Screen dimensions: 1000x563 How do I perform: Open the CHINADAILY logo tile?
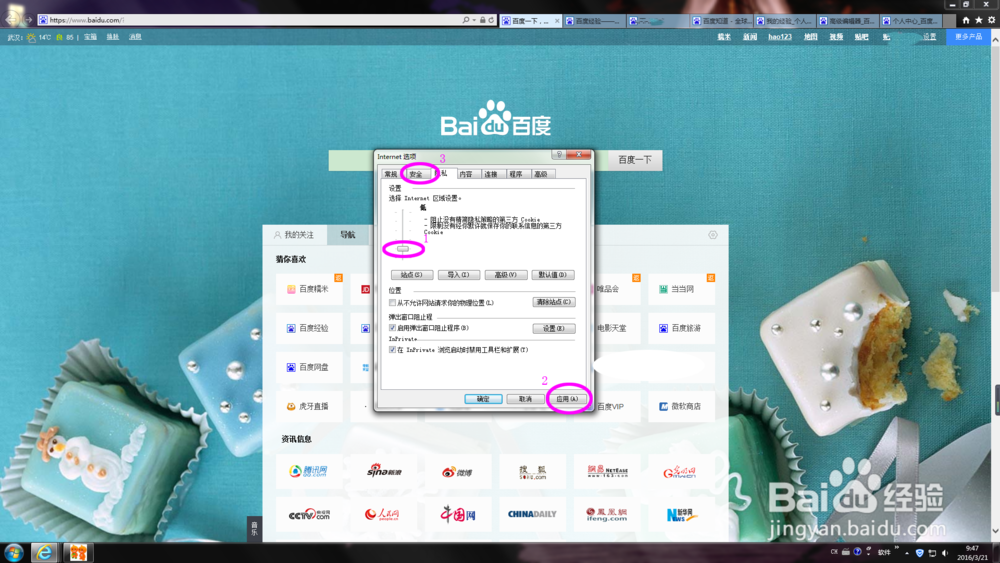[x=533, y=514]
